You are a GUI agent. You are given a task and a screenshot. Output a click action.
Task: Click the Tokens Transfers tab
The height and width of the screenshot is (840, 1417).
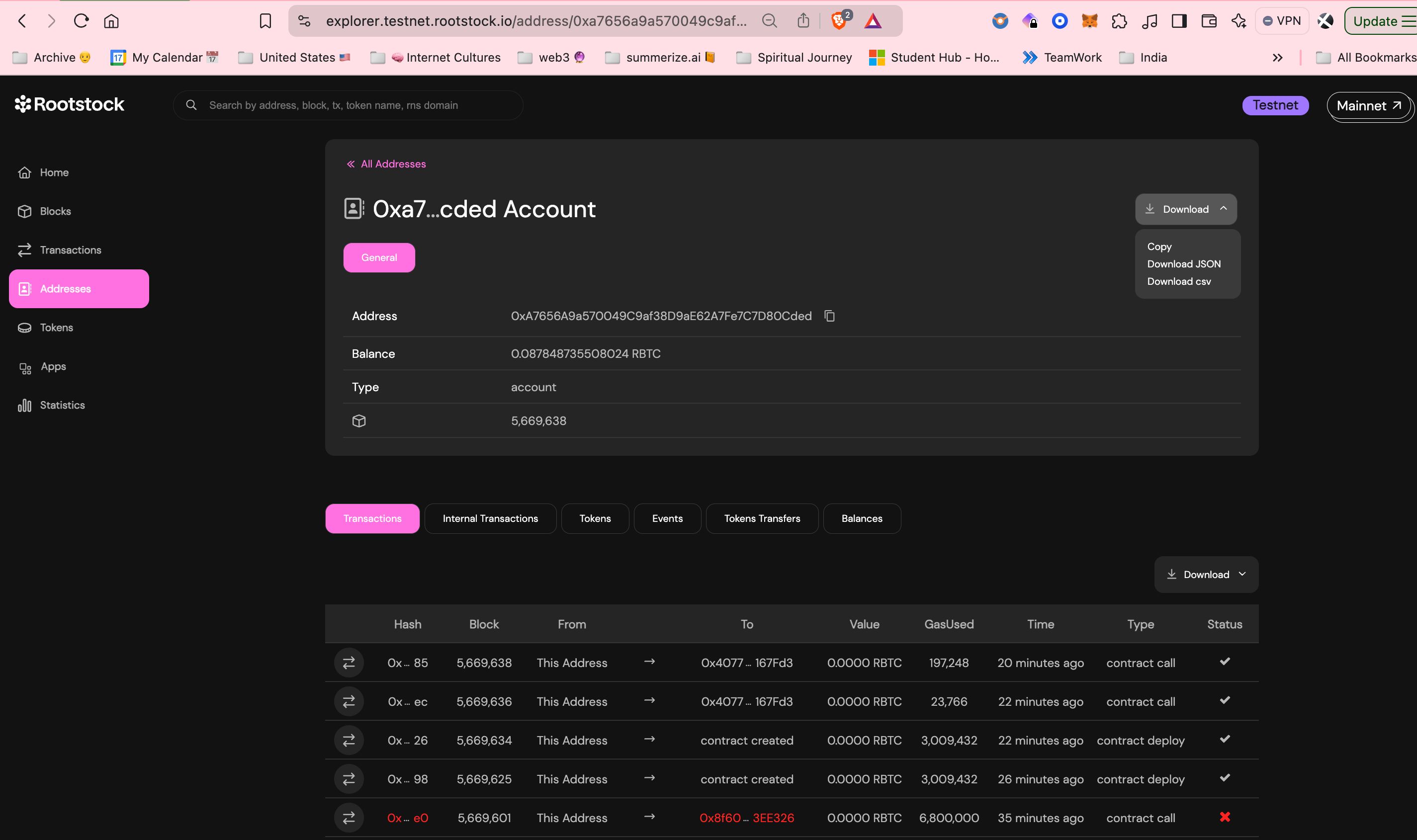point(762,518)
